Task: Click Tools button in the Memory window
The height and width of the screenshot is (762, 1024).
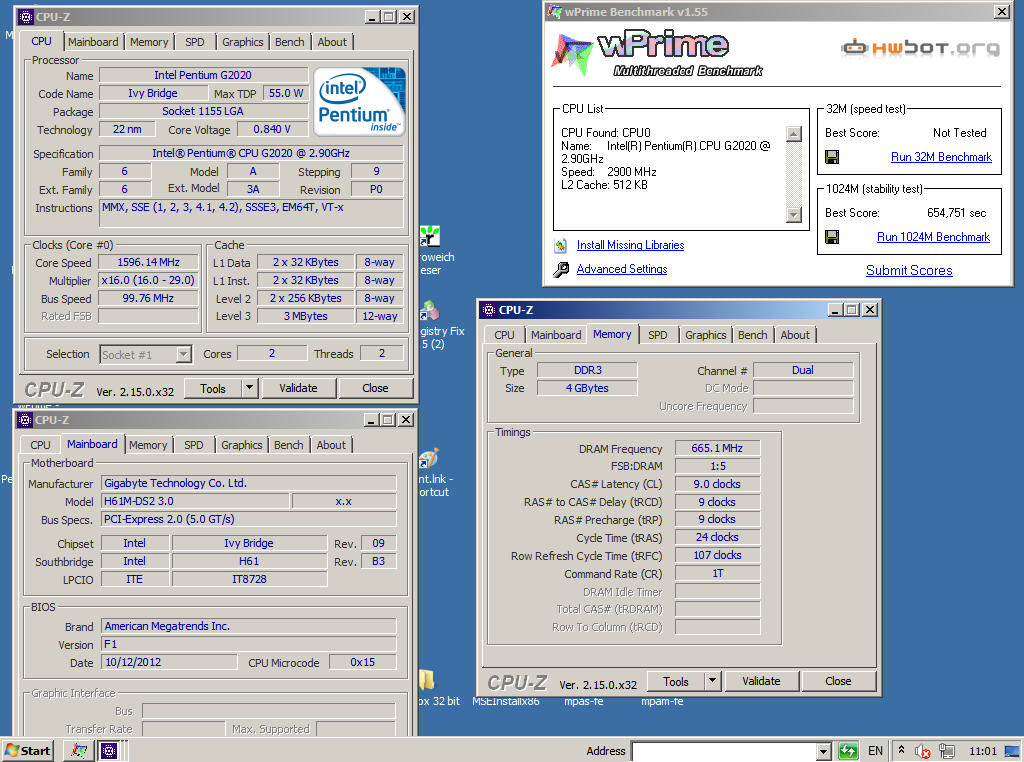Action: [676, 681]
